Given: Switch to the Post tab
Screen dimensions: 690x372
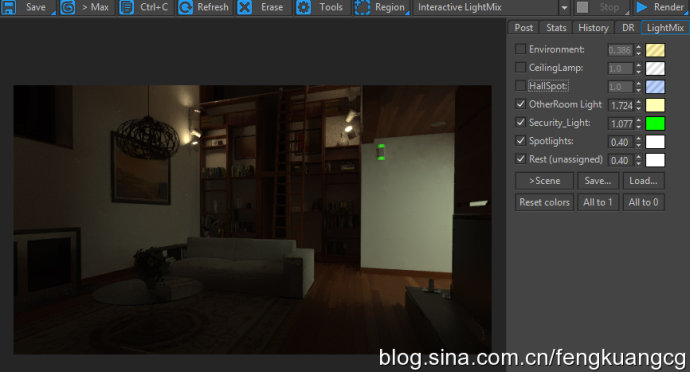Looking at the screenshot, I should (523, 27).
